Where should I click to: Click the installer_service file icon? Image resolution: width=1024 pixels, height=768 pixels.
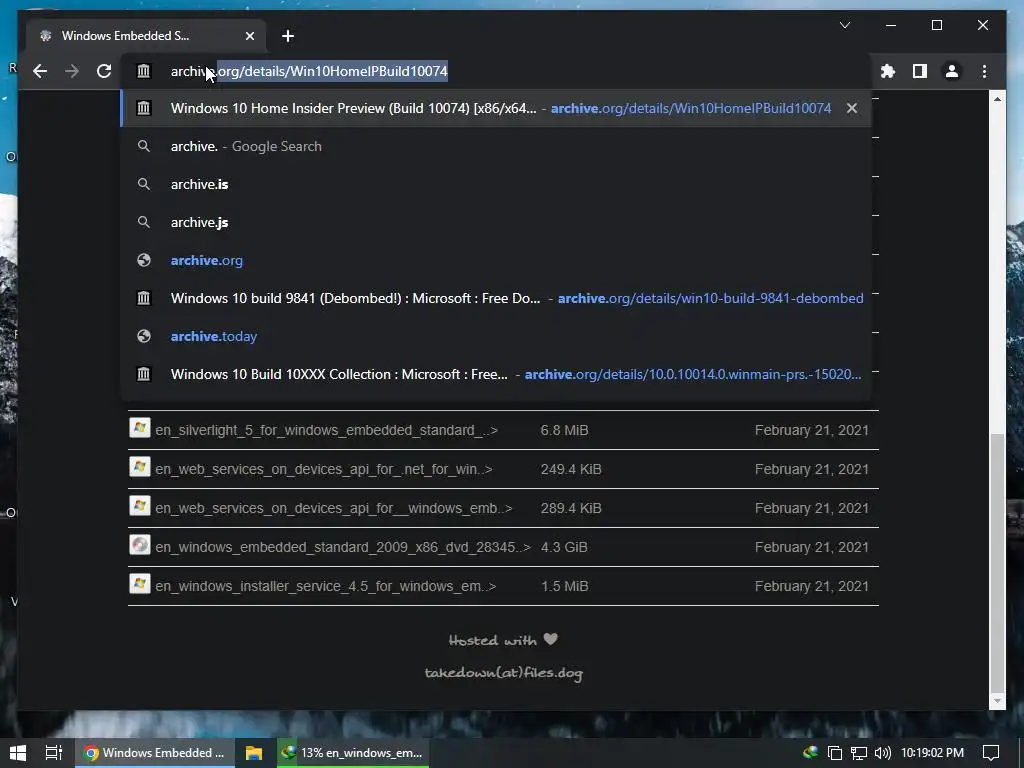click(140, 584)
